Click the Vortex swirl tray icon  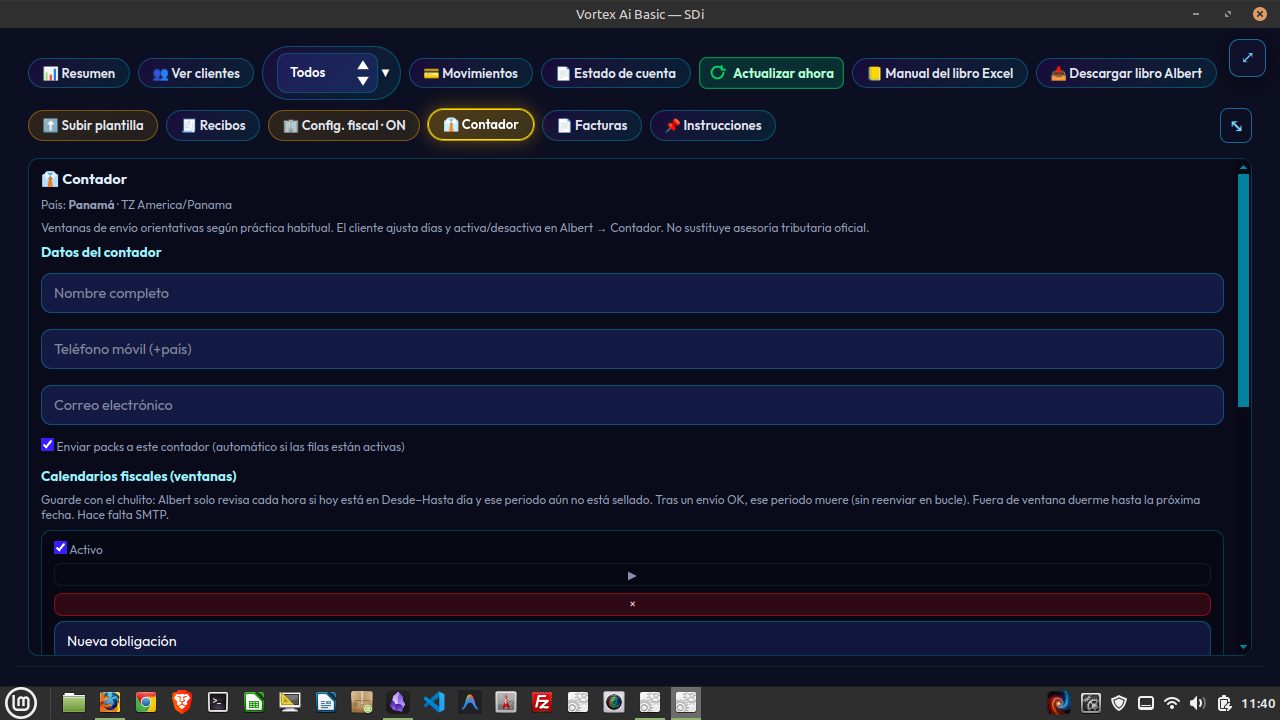1059,703
